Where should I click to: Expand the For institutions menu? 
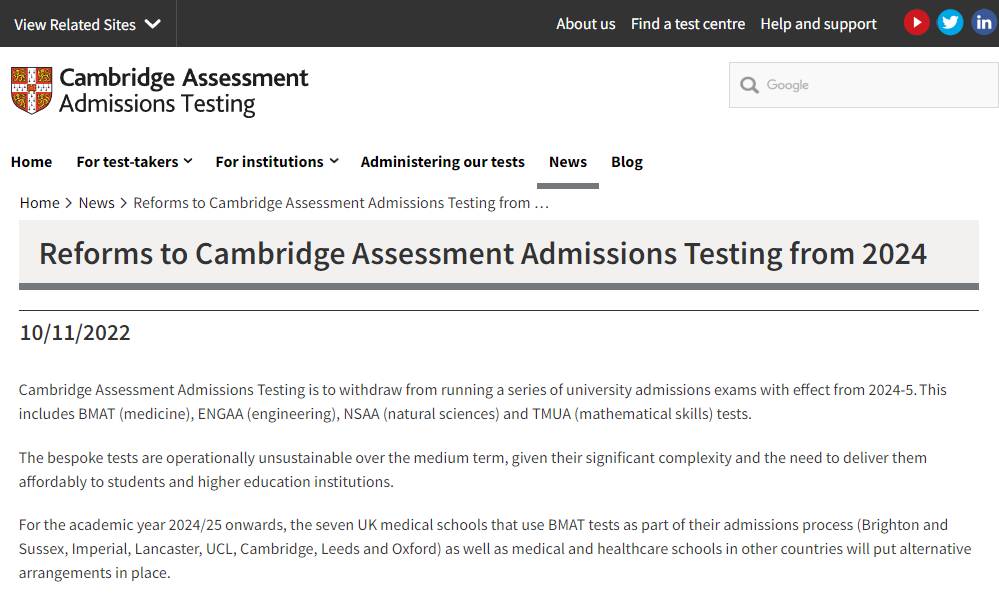277,162
